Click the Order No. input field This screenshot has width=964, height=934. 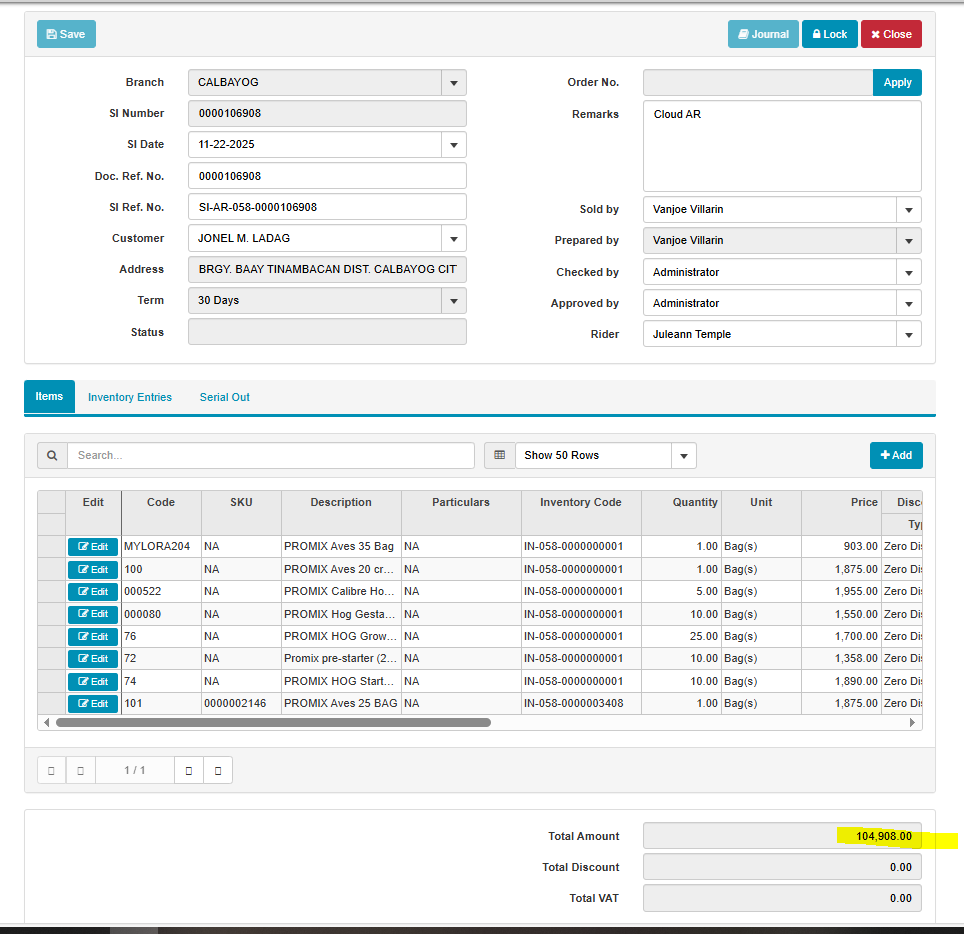(757, 83)
